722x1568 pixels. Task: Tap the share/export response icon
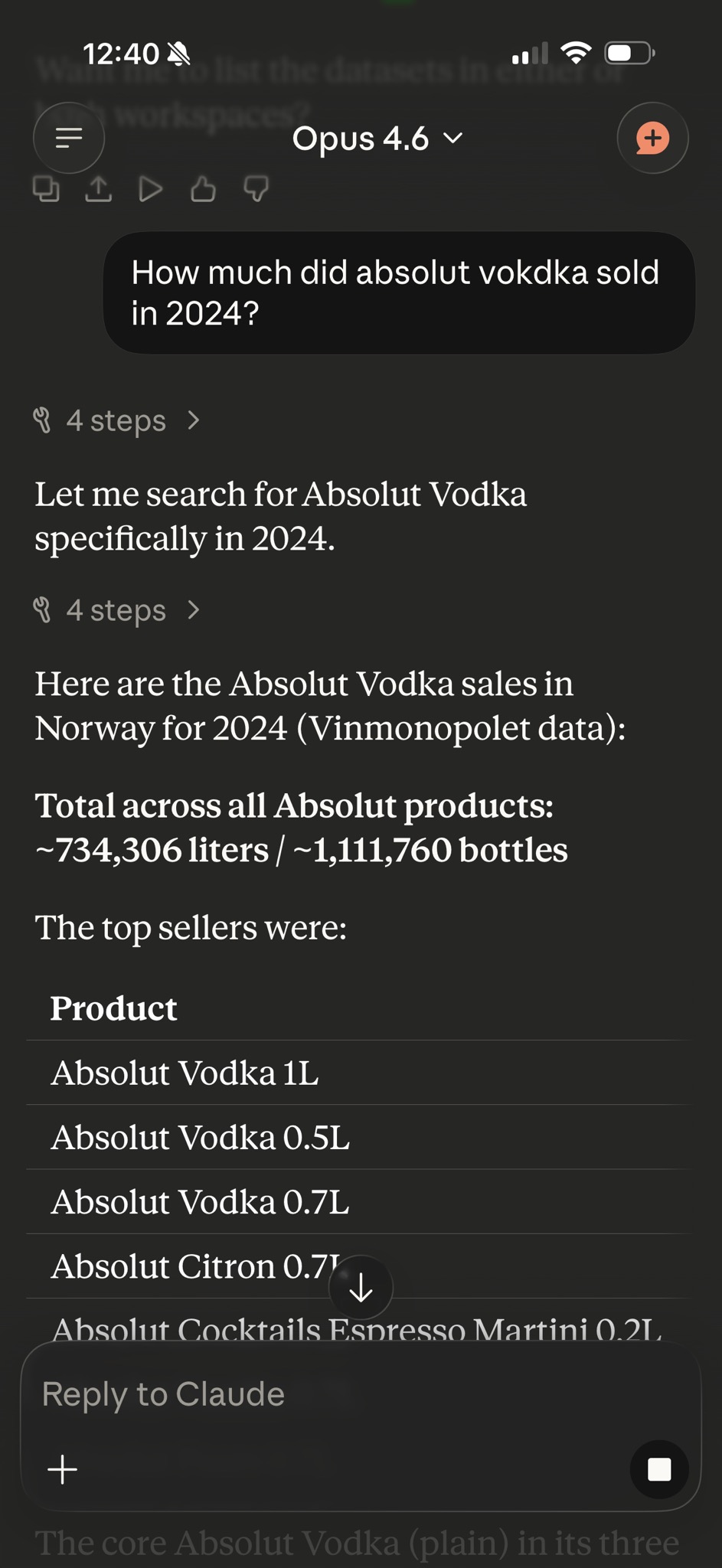pos(98,188)
